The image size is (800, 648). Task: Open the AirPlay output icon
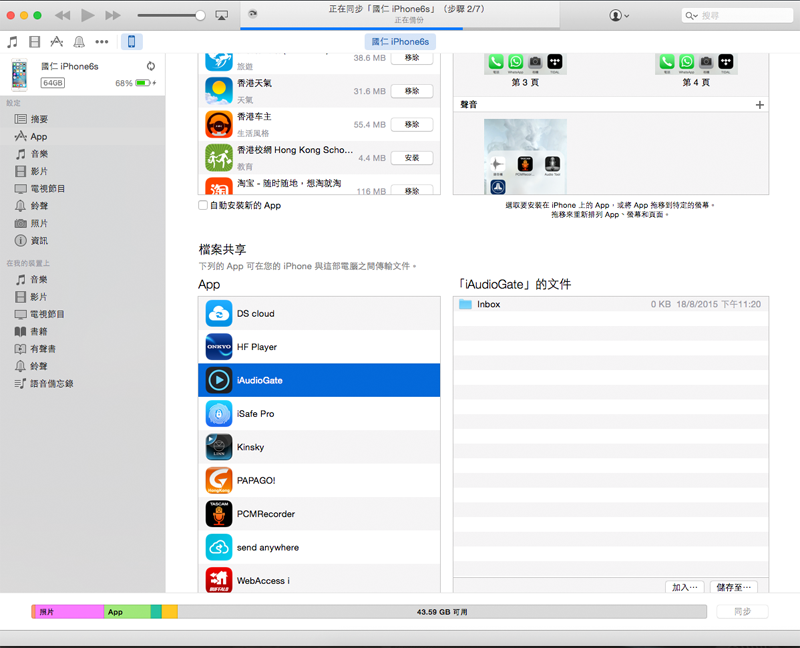pos(222,15)
